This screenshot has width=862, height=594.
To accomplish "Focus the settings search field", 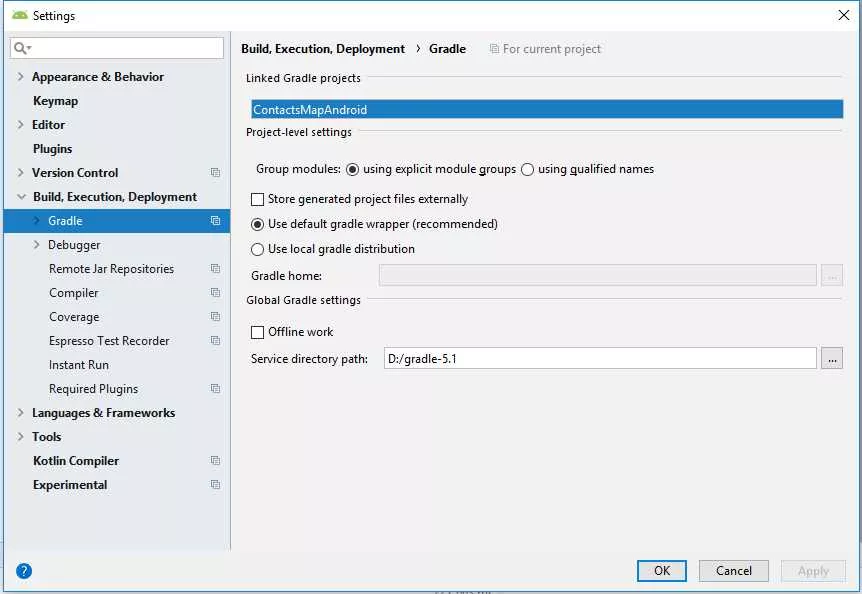I will pos(117,48).
